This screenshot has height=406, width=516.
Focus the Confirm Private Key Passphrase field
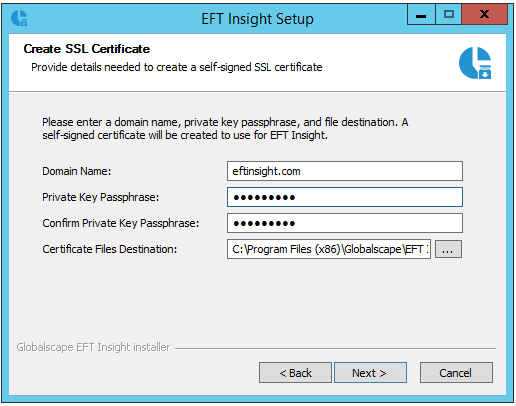(345, 223)
